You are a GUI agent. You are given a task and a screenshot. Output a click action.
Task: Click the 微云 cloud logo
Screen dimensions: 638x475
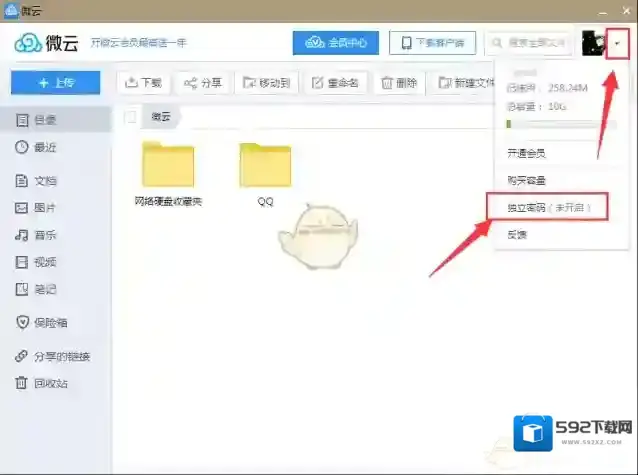[x=46, y=43]
